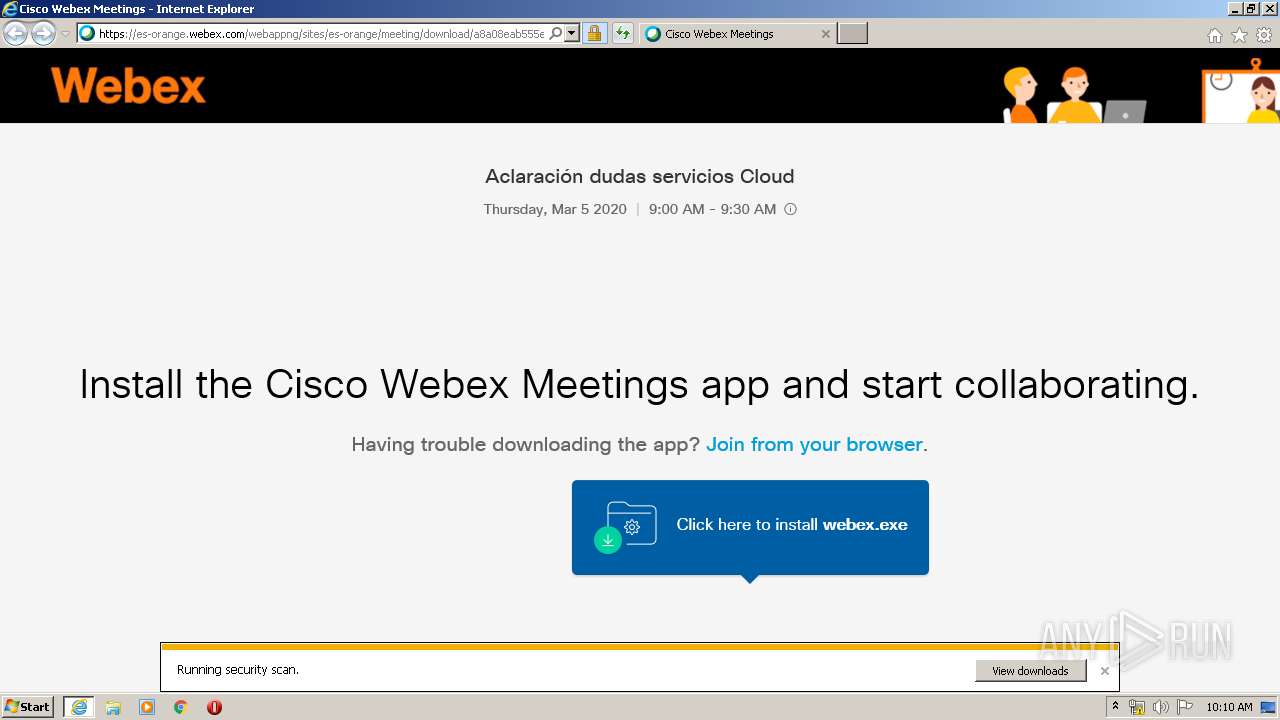Click the install heading text

[639, 385]
